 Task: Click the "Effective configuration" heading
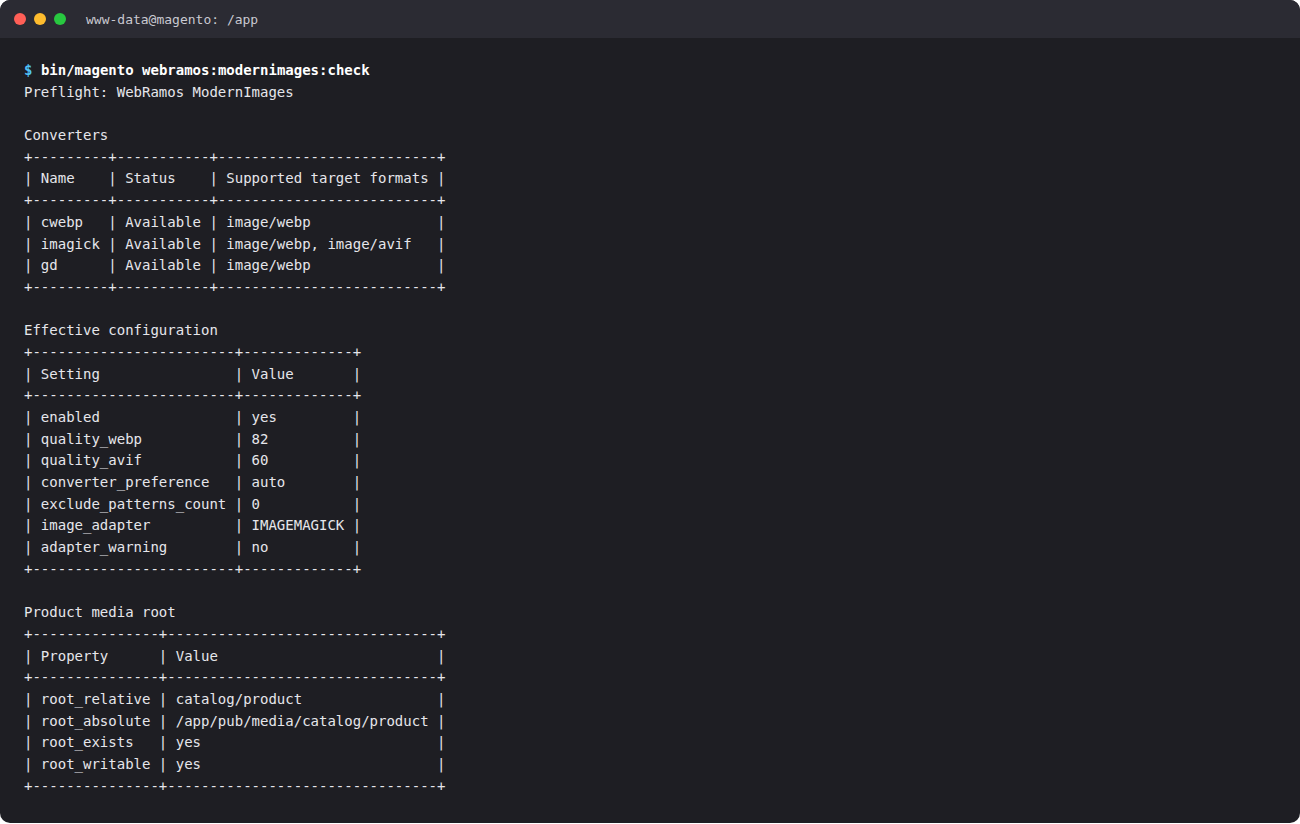121,330
